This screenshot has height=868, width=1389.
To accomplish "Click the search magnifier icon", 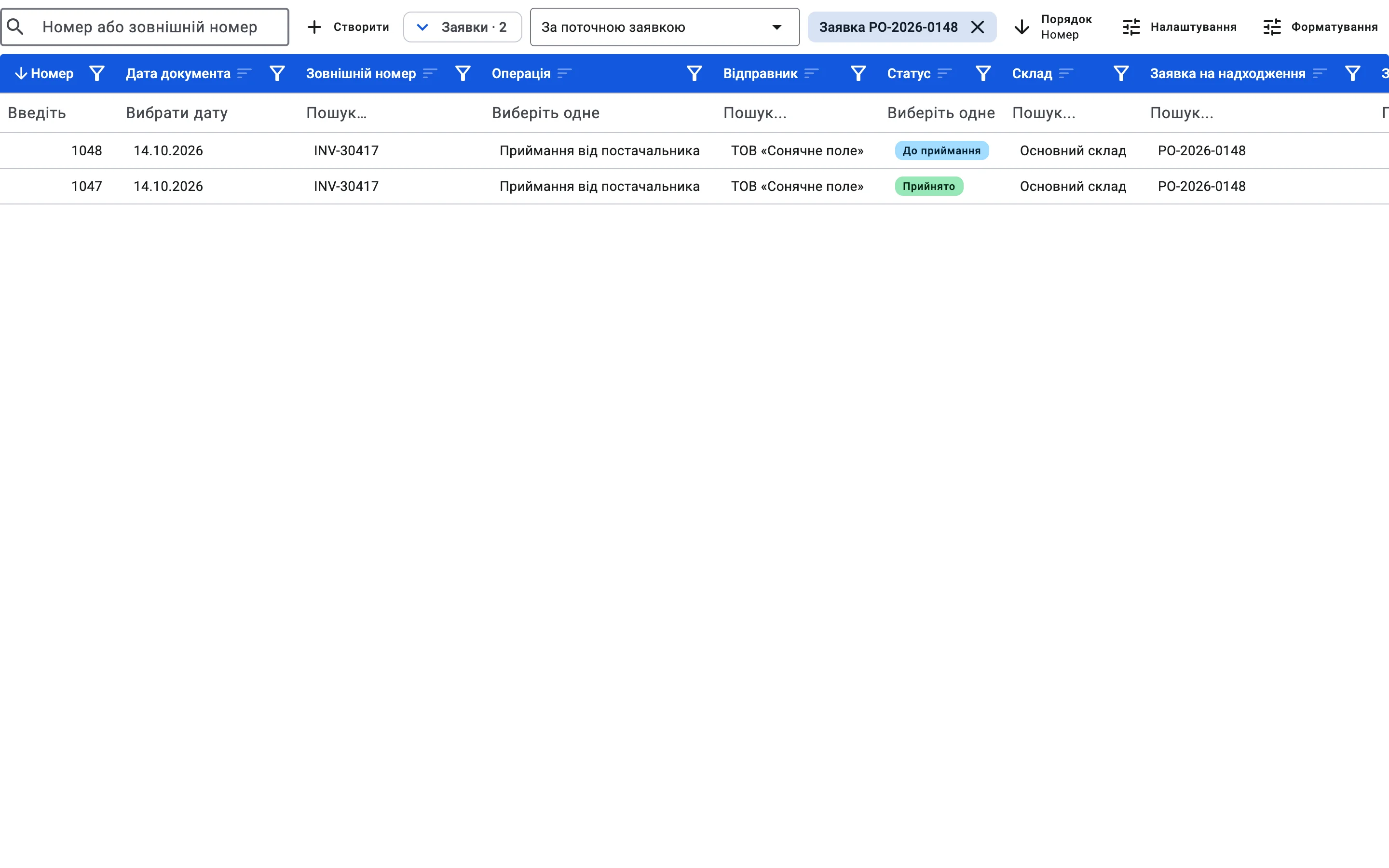I will coord(15,27).
